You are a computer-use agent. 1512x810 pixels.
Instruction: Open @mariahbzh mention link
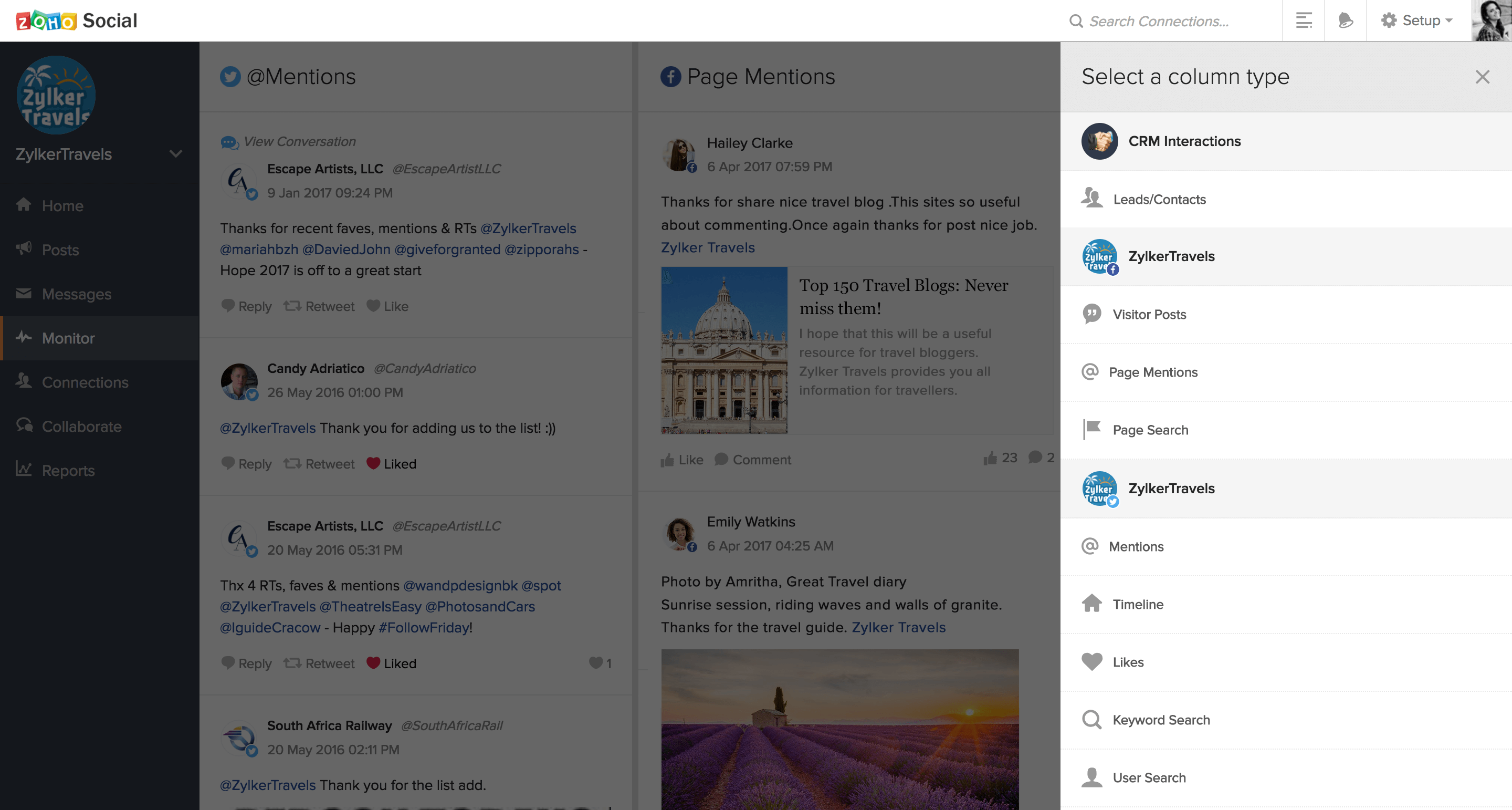point(259,249)
